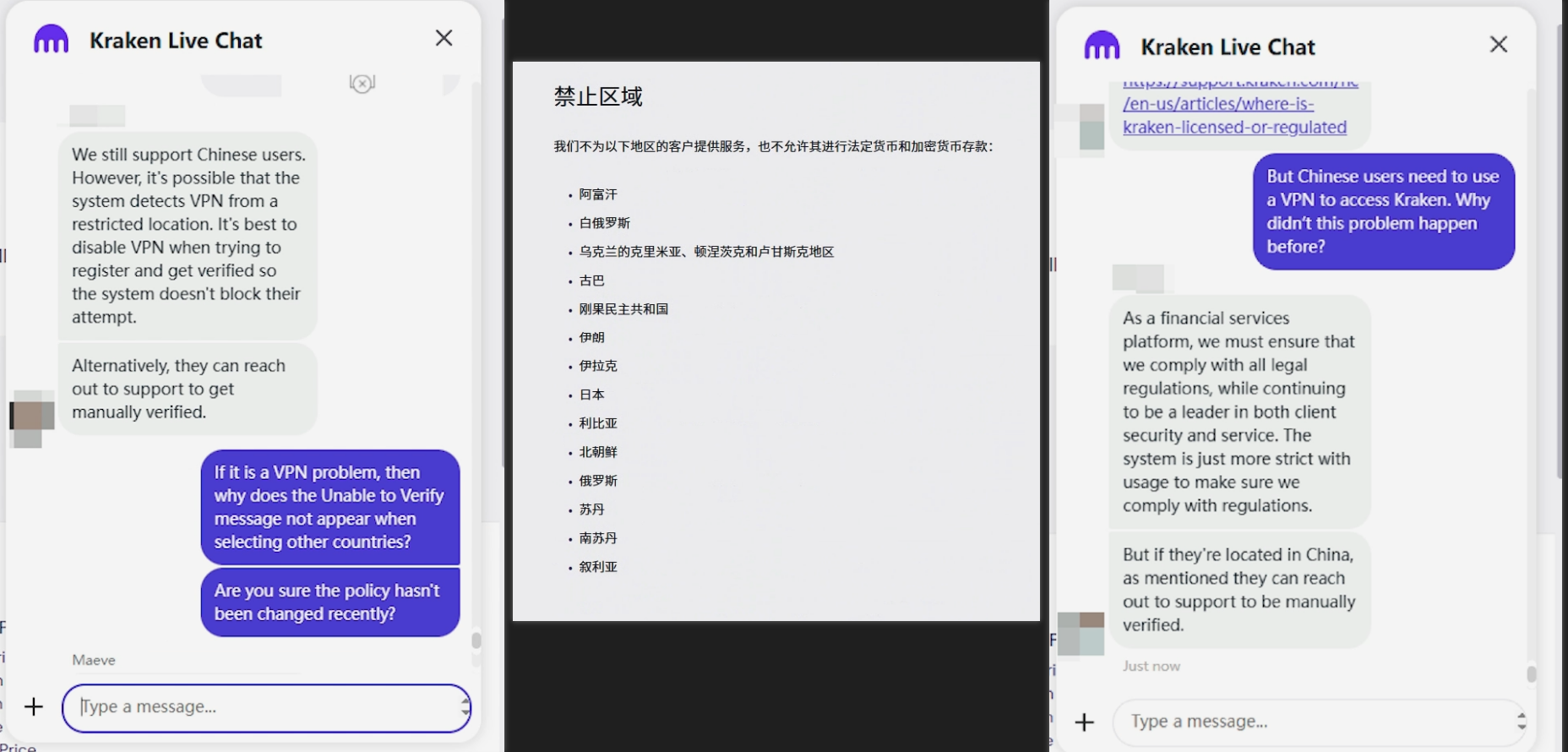This screenshot has height=752, width=1568.
Task: Click the stepper arrows in left chat input
Action: point(465,706)
